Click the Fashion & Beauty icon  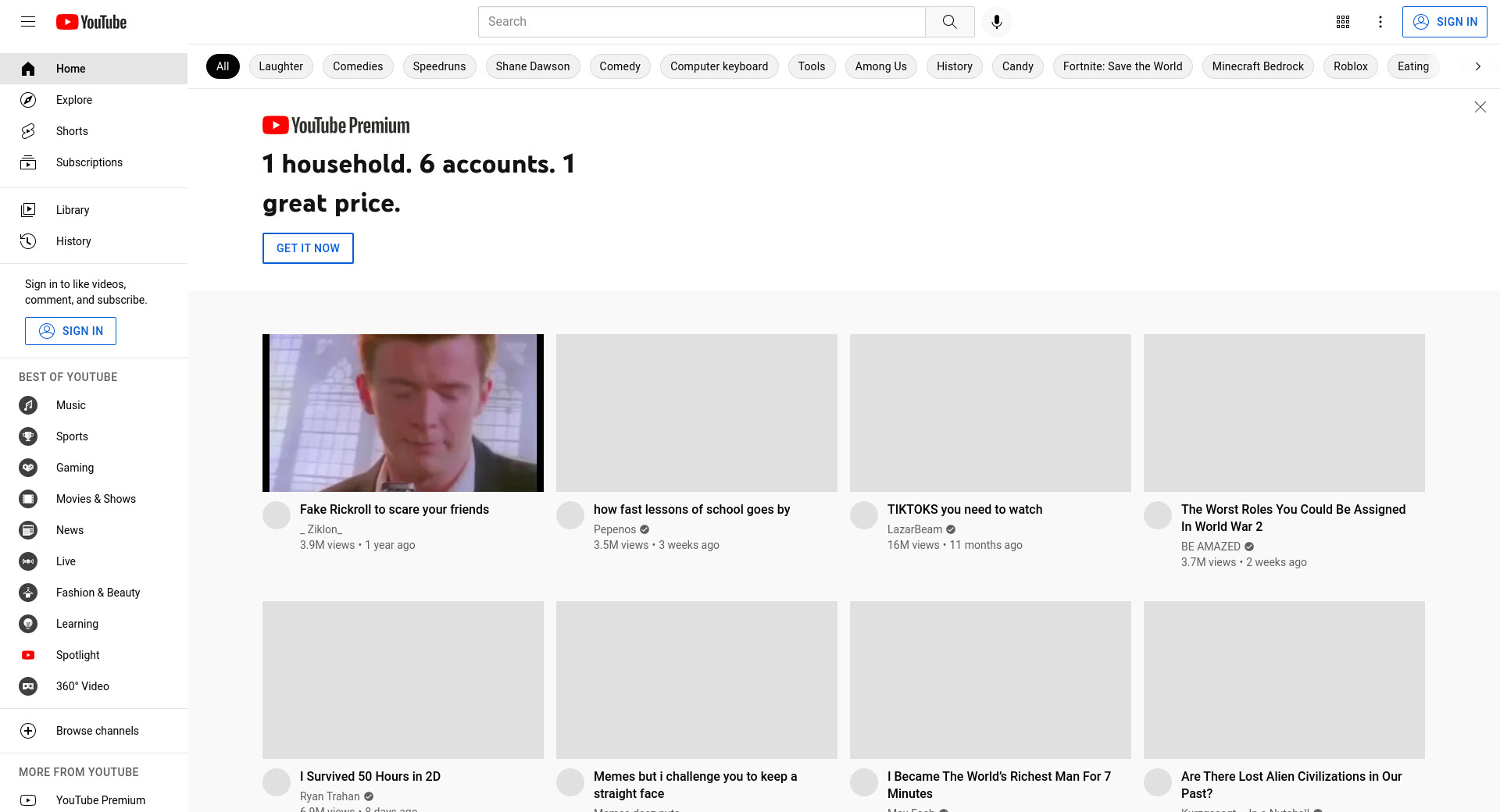[x=28, y=593]
